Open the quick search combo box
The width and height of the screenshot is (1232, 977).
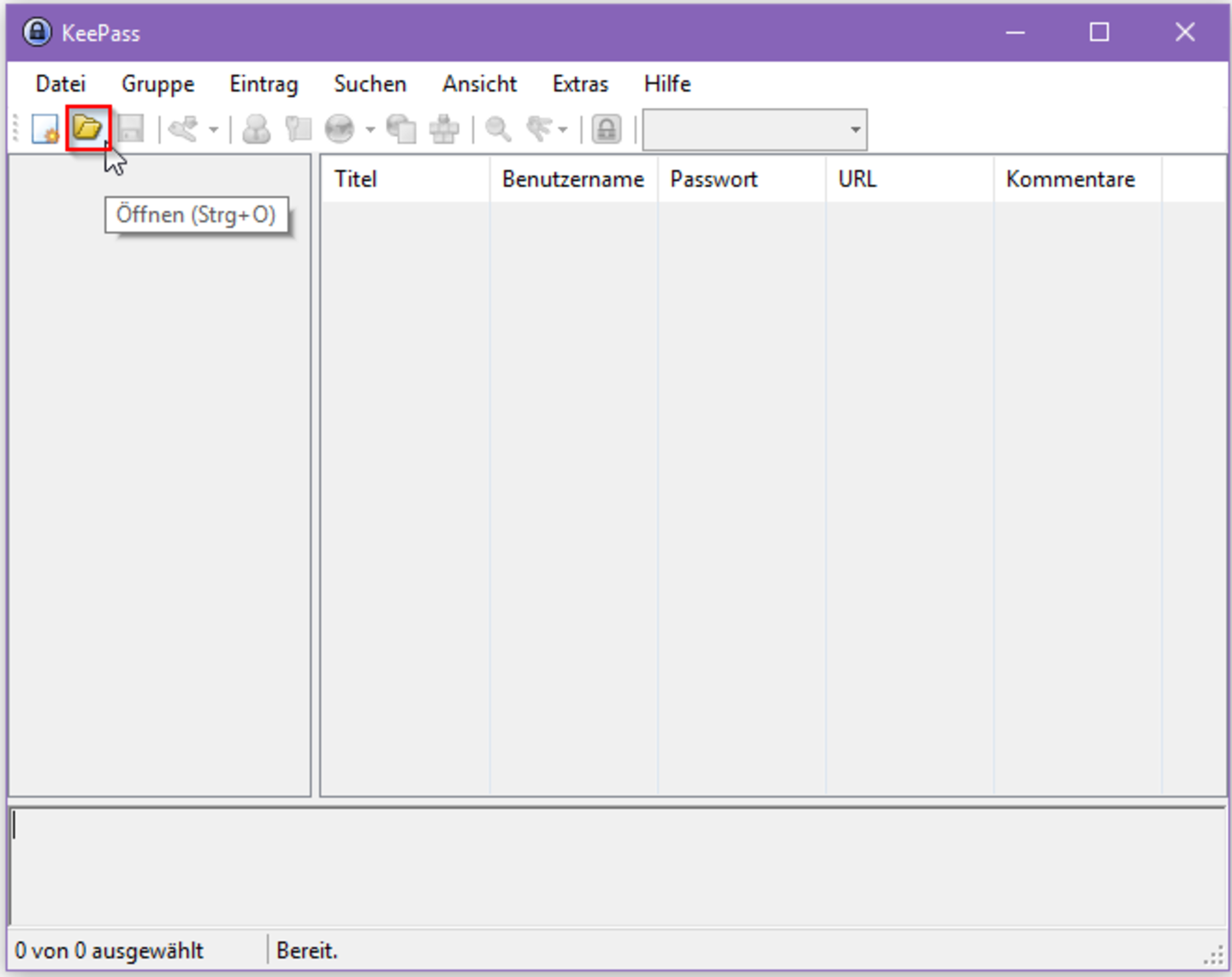755,130
